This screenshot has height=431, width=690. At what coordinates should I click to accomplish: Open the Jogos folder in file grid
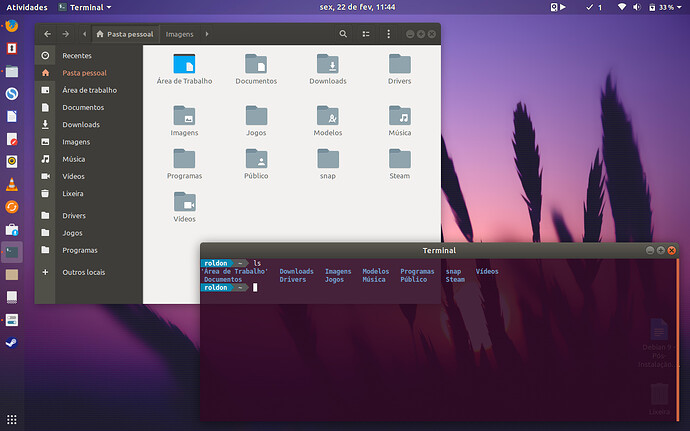pyautogui.click(x=256, y=115)
